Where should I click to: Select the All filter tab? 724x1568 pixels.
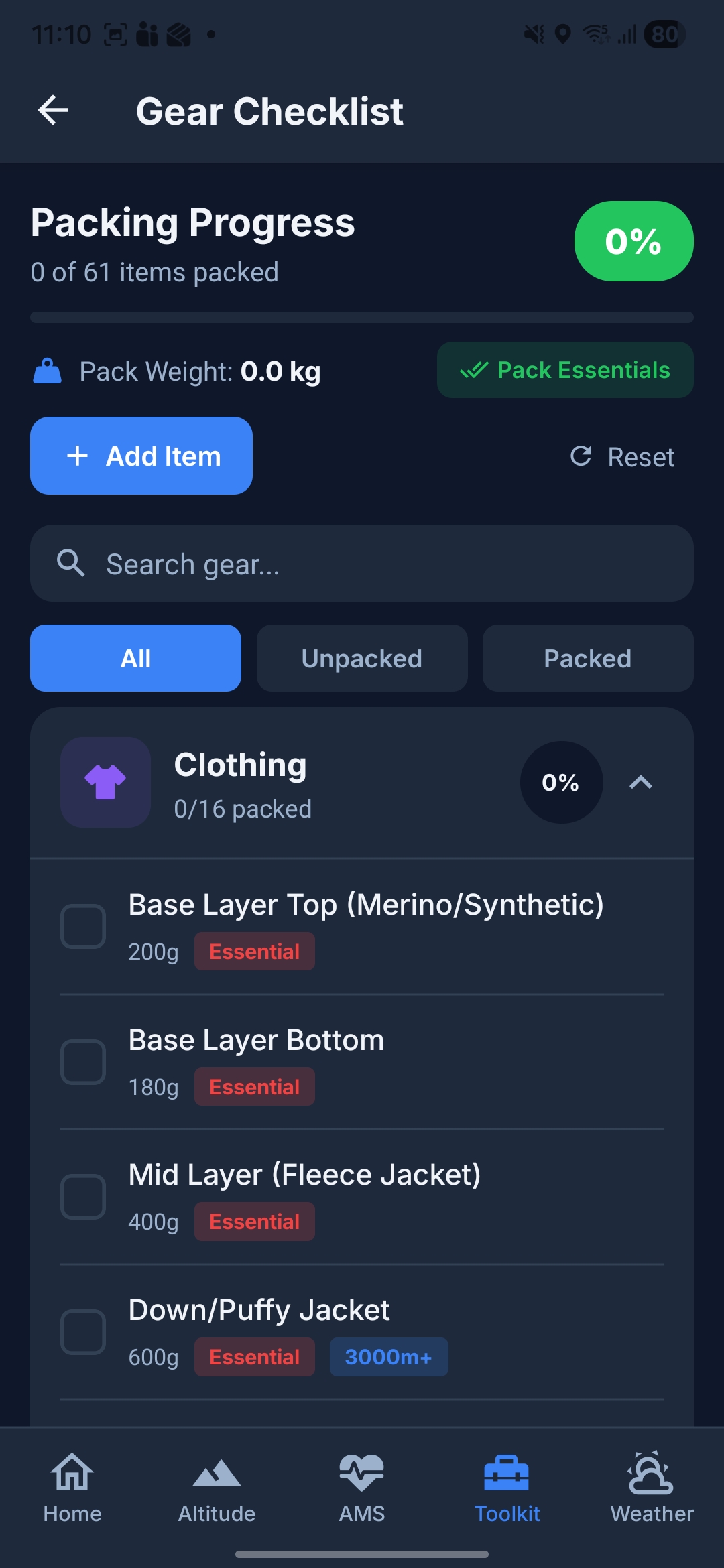[135, 658]
